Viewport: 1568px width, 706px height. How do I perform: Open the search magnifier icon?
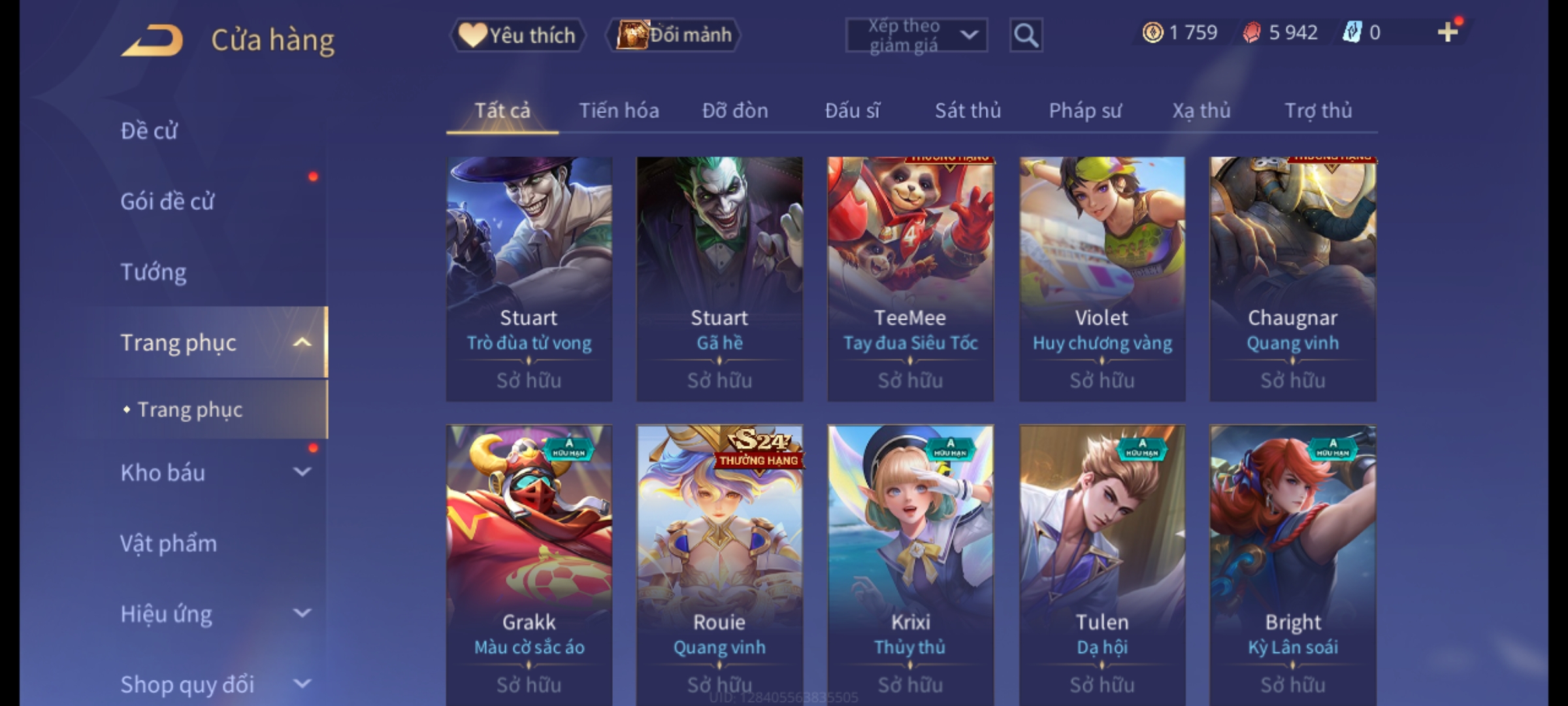point(1026,35)
